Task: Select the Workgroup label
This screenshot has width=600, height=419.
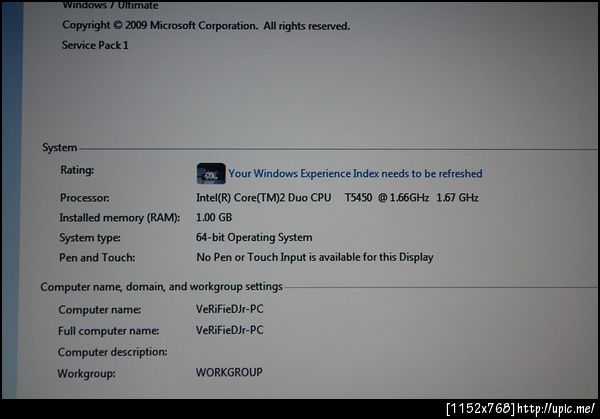Action: [x=86, y=373]
